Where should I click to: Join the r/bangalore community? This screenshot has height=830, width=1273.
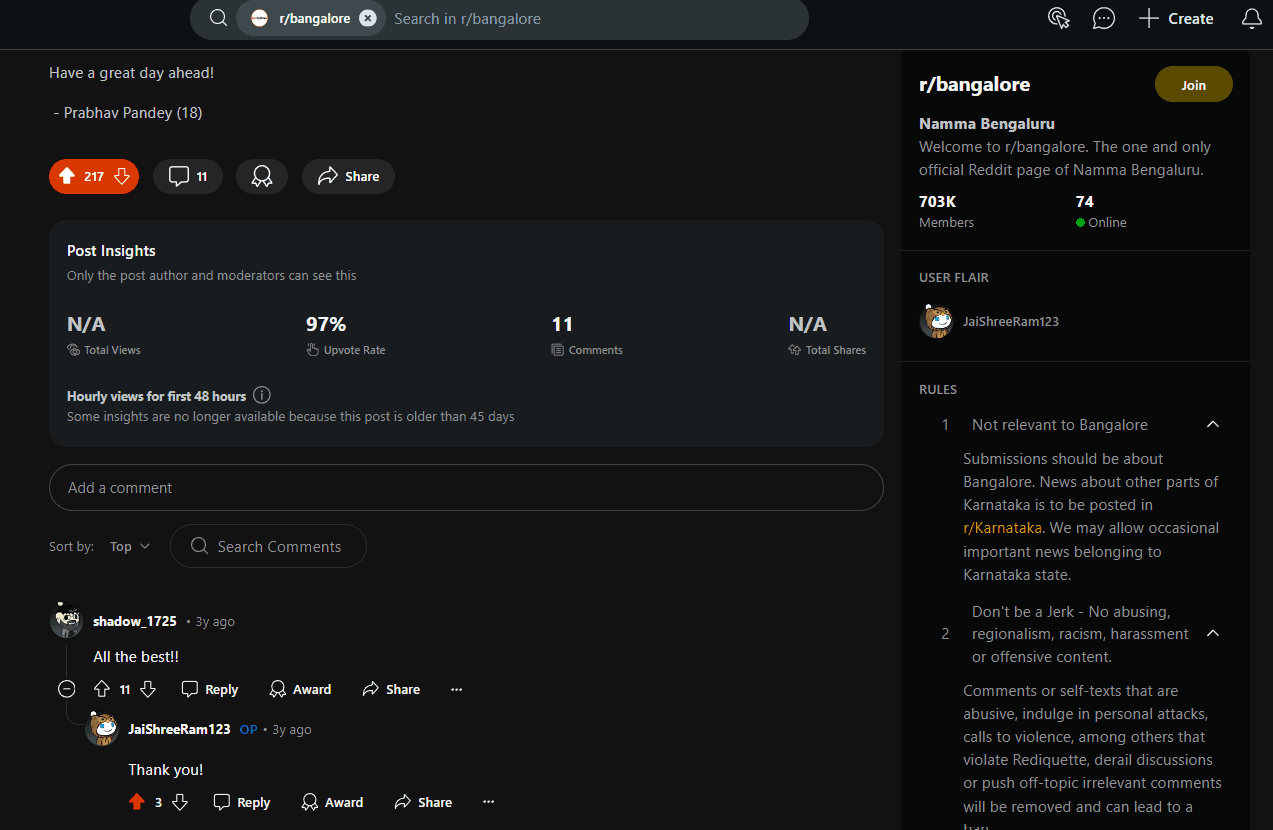pyautogui.click(x=1194, y=85)
